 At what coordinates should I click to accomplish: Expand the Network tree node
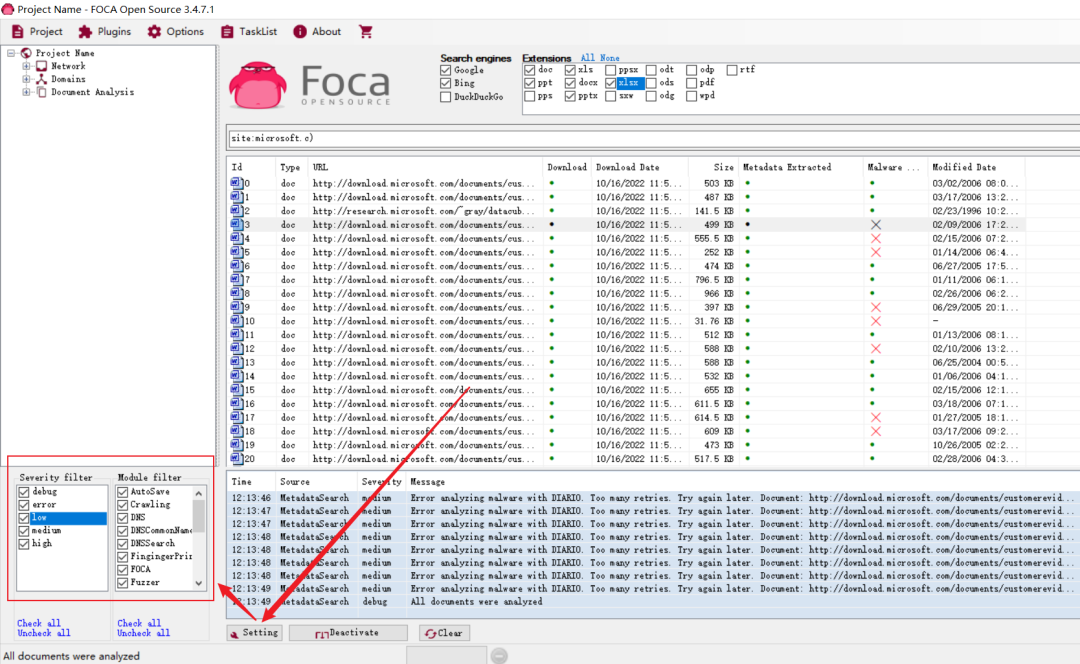click(x=26, y=66)
